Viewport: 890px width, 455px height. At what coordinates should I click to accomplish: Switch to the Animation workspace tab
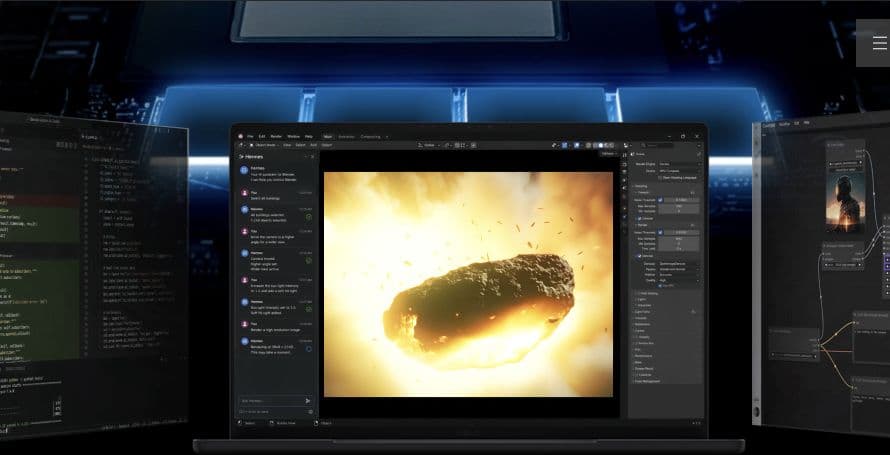tap(346, 137)
